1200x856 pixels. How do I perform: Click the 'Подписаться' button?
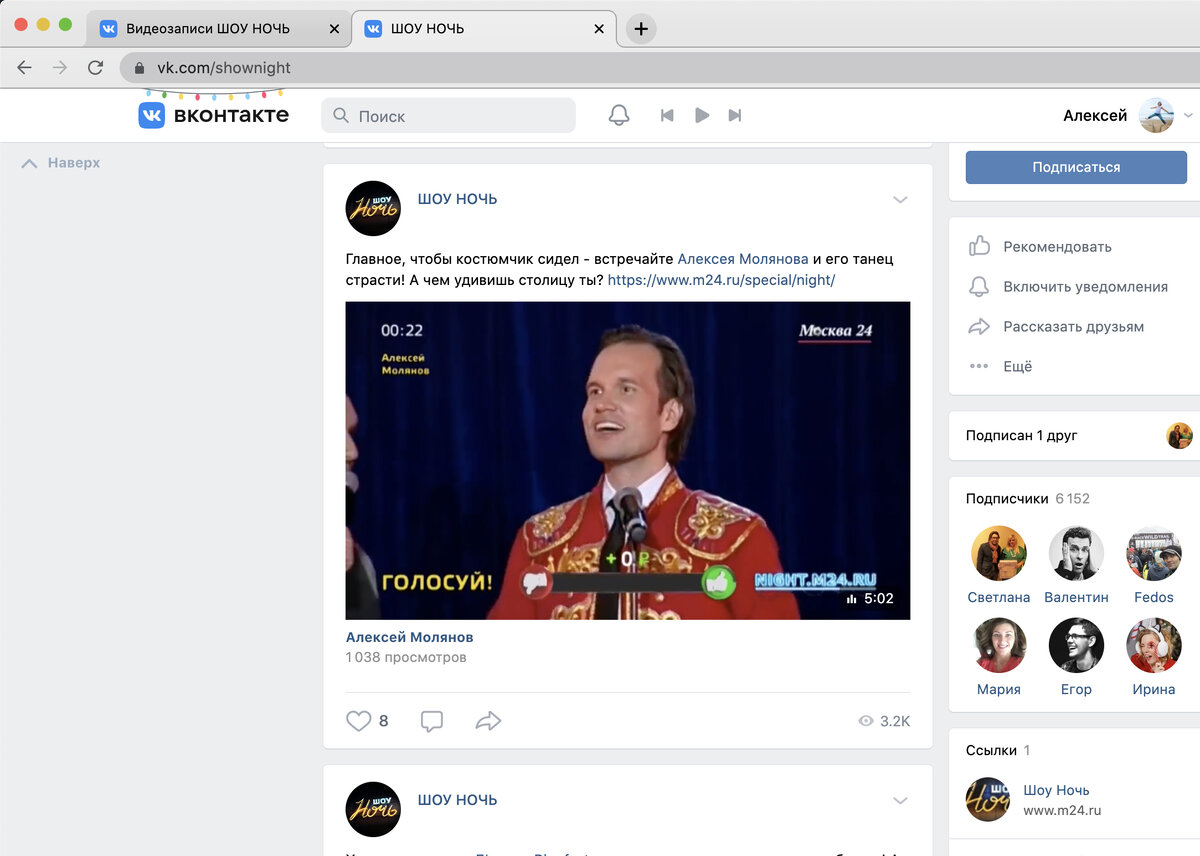pyautogui.click(x=1076, y=167)
